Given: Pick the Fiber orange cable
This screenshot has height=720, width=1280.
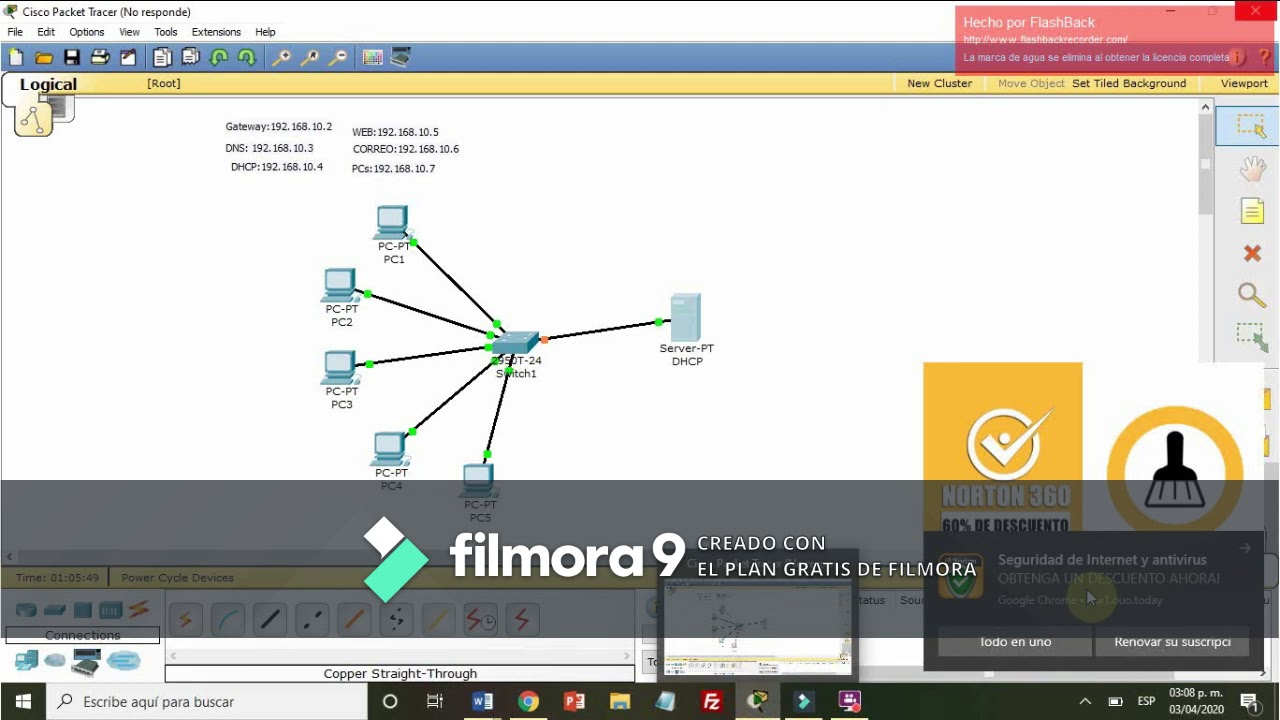Looking at the screenshot, I should pos(354,620).
